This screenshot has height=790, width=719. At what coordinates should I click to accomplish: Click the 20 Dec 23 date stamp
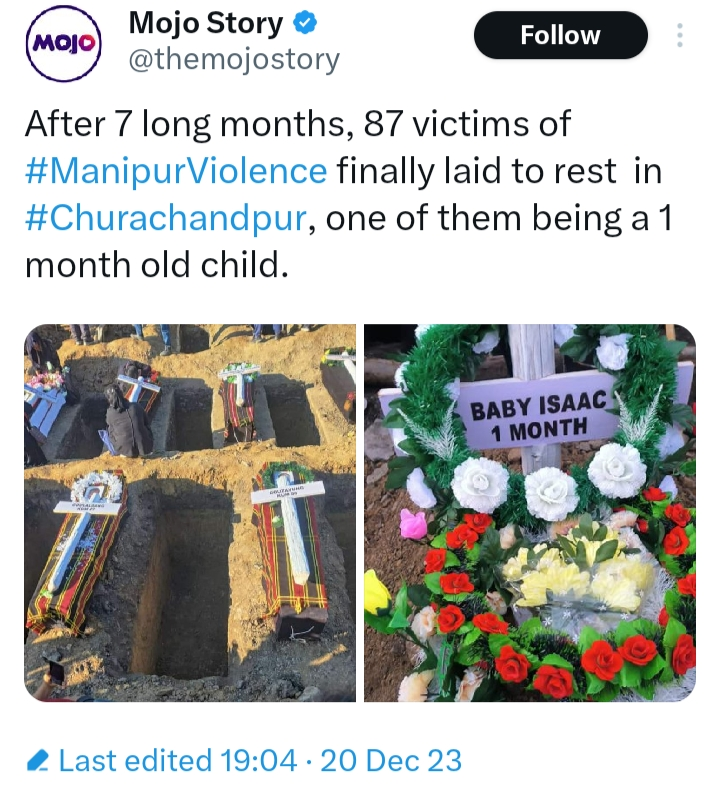[391, 760]
